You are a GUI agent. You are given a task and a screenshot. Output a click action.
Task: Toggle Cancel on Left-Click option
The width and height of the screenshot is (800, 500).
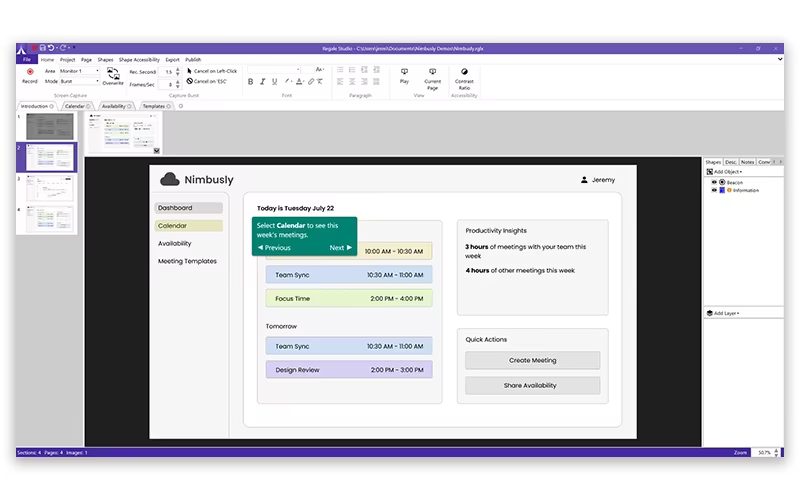pyautogui.click(x=212, y=71)
